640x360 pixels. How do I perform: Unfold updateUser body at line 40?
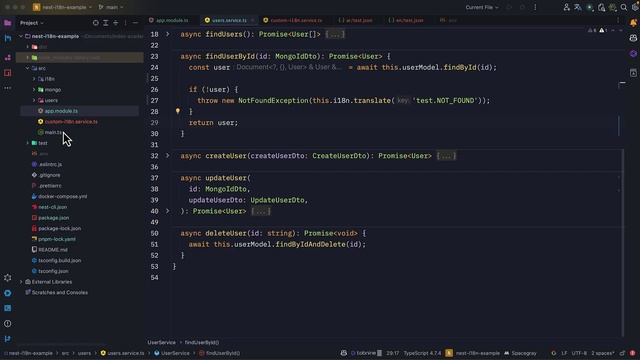pyautogui.click(x=167, y=211)
